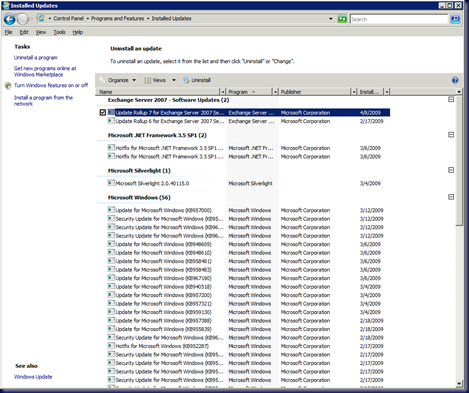469x393 pixels.
Task: Select the first Hotfix for .NET Framework row
Action: tap(248, 148)
